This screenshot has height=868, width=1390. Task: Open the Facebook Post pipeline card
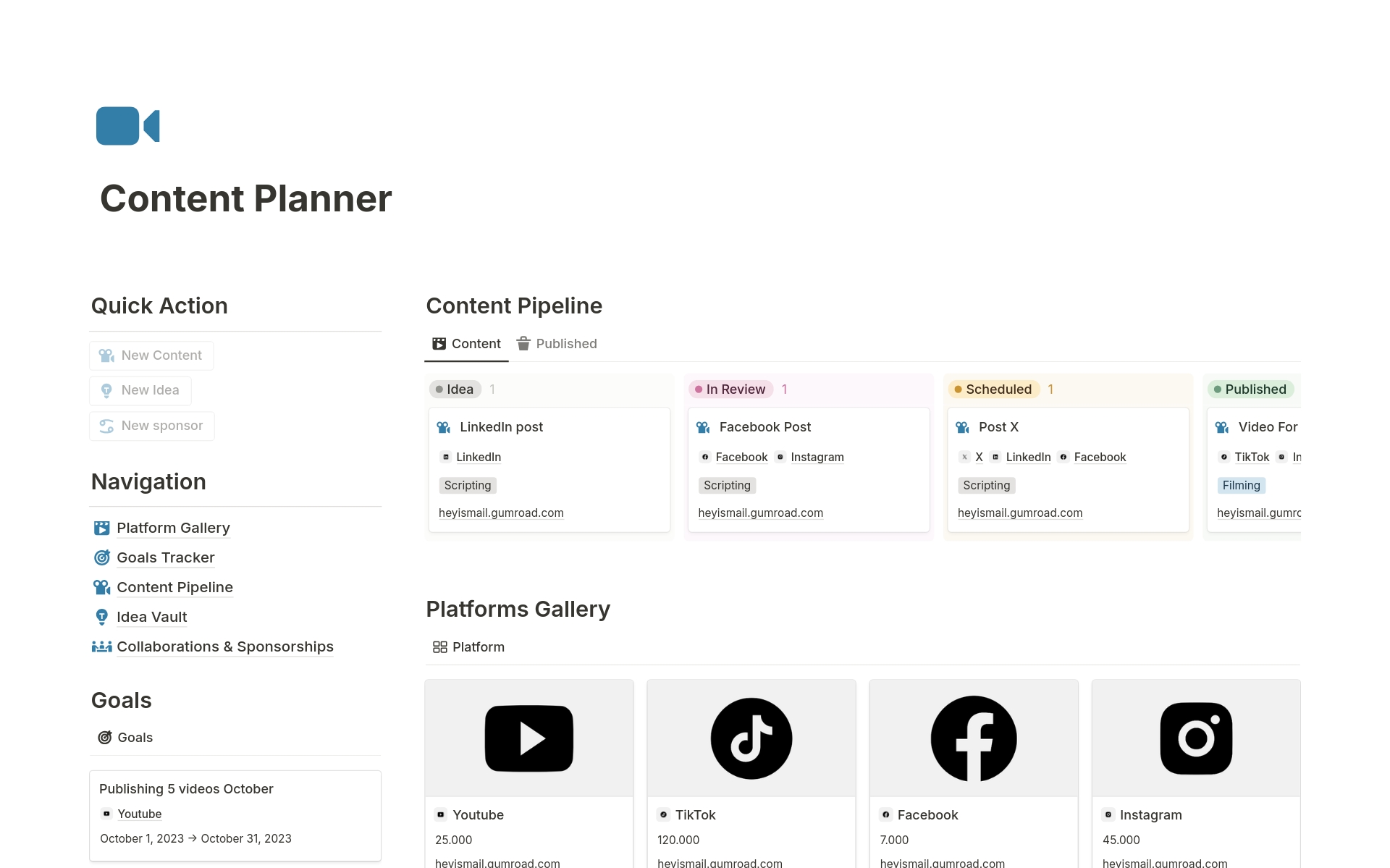click(764, 427)
